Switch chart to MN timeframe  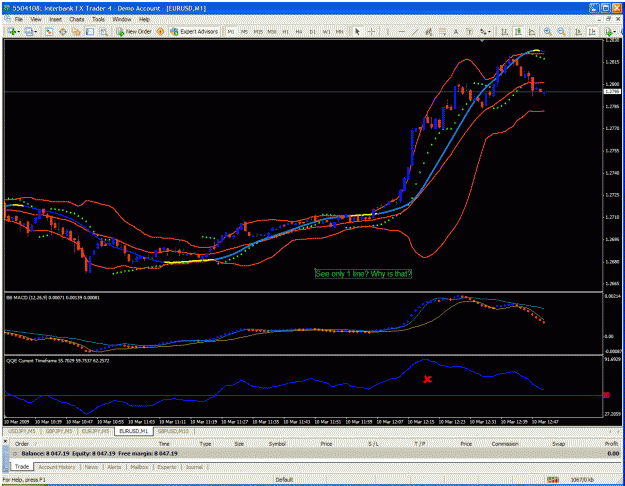tap(340, 32)
